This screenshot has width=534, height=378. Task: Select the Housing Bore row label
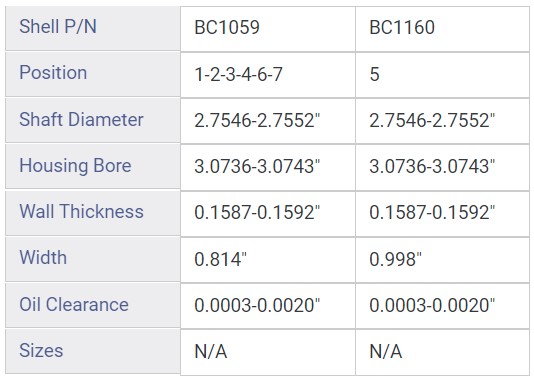[x=75, y=166]
